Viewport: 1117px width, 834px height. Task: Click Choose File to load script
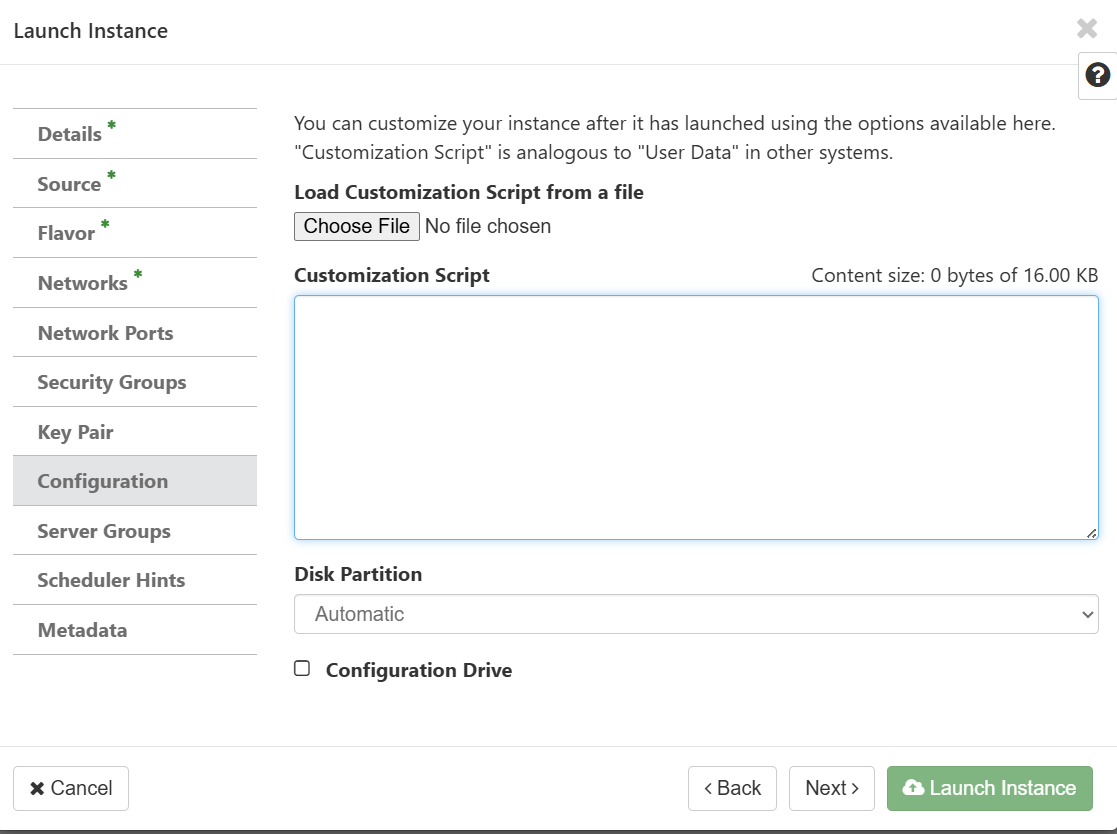356,227
